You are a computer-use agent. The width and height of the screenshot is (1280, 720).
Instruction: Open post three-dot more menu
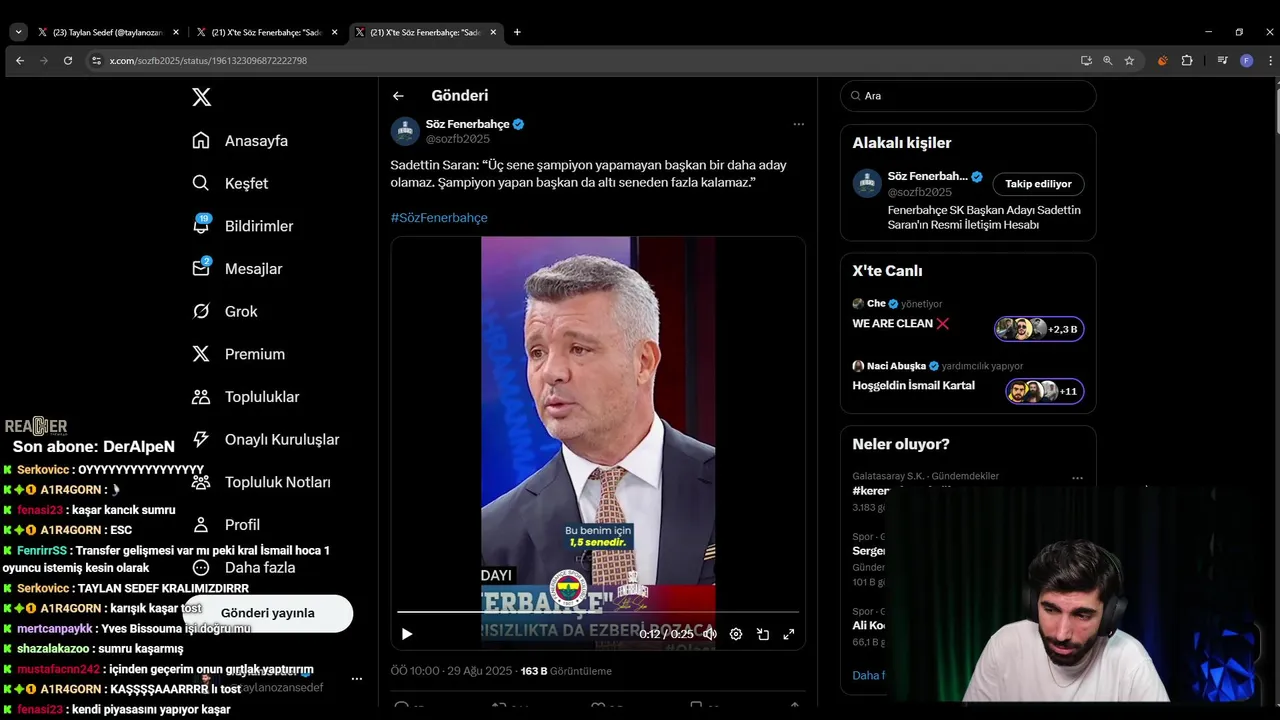coord(798,124)
